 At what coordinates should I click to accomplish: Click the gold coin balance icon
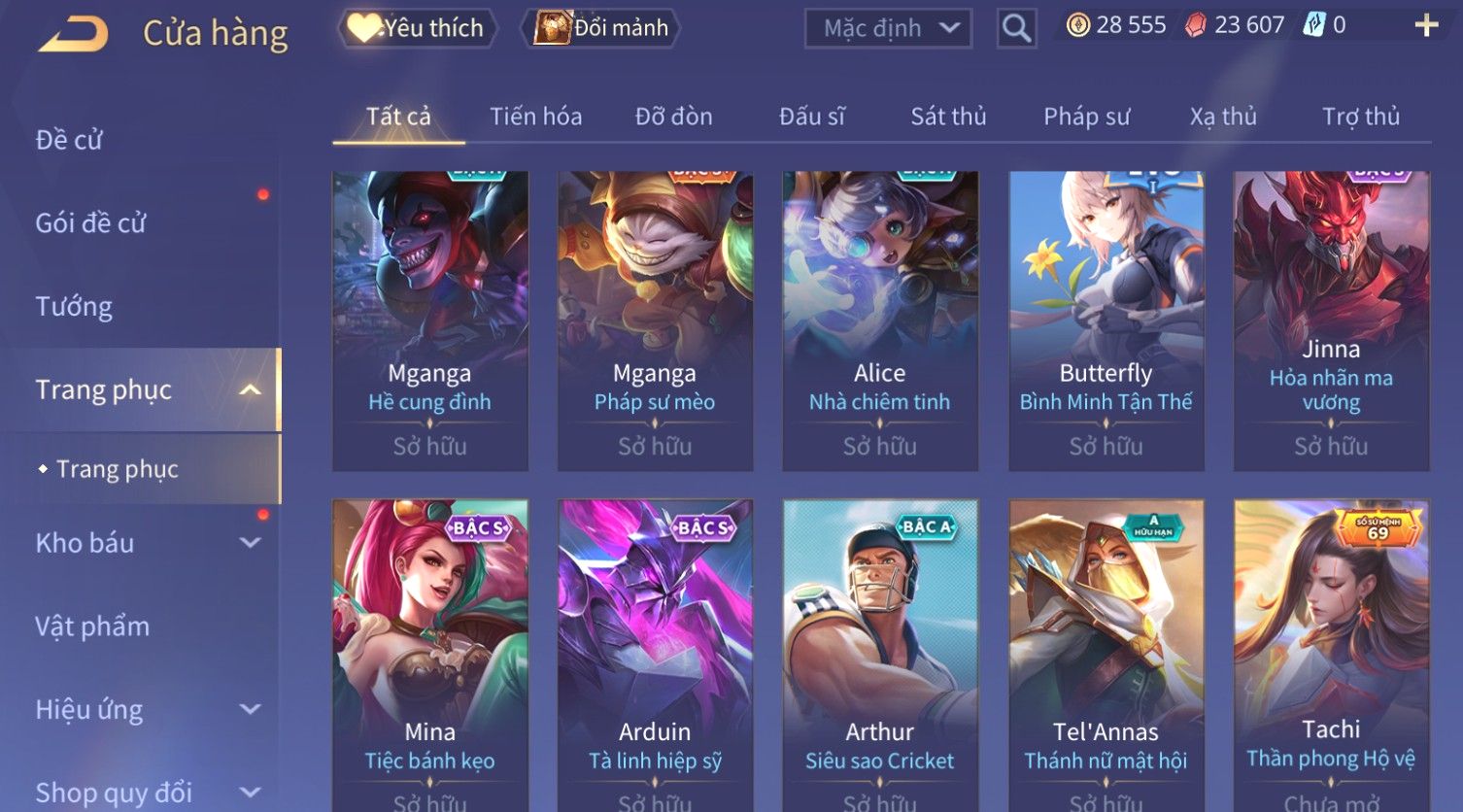[x=1078, y=25]
